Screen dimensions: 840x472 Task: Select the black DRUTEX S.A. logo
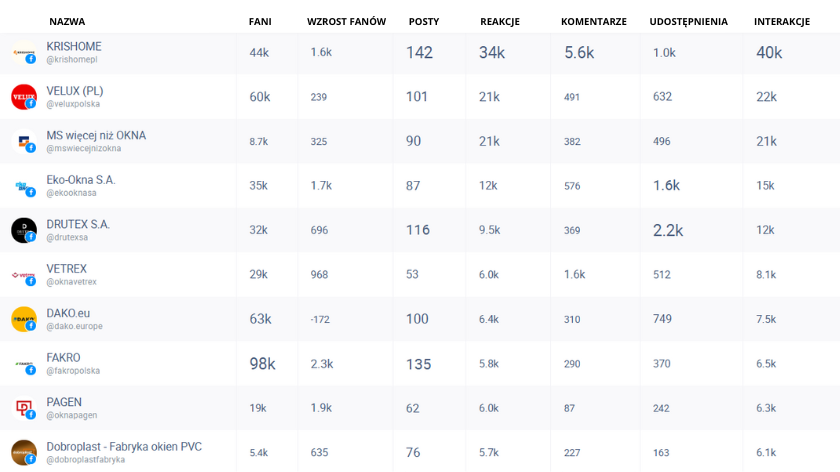tap(24, 230)
